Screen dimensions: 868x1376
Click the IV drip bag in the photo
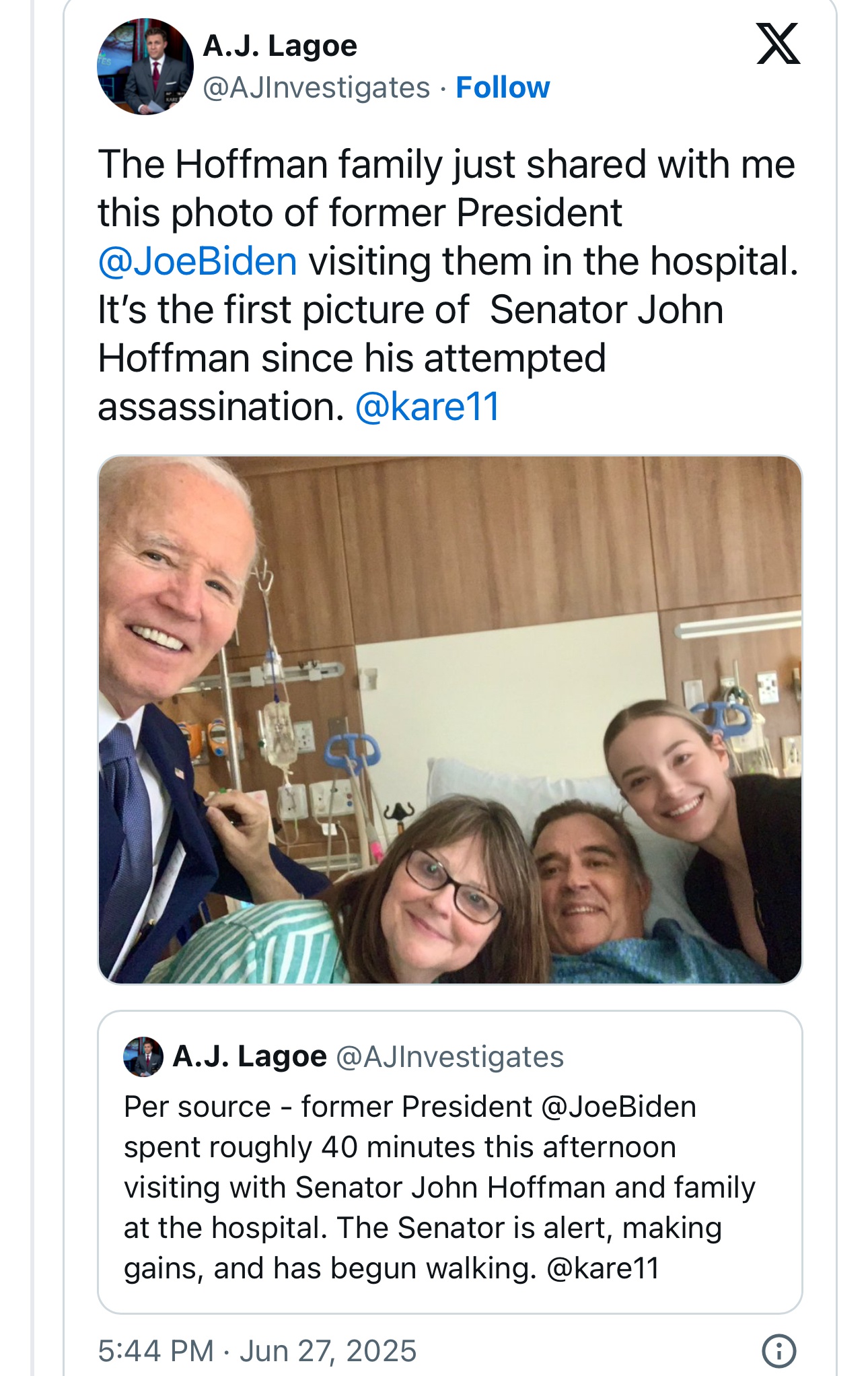coord(279,735)
